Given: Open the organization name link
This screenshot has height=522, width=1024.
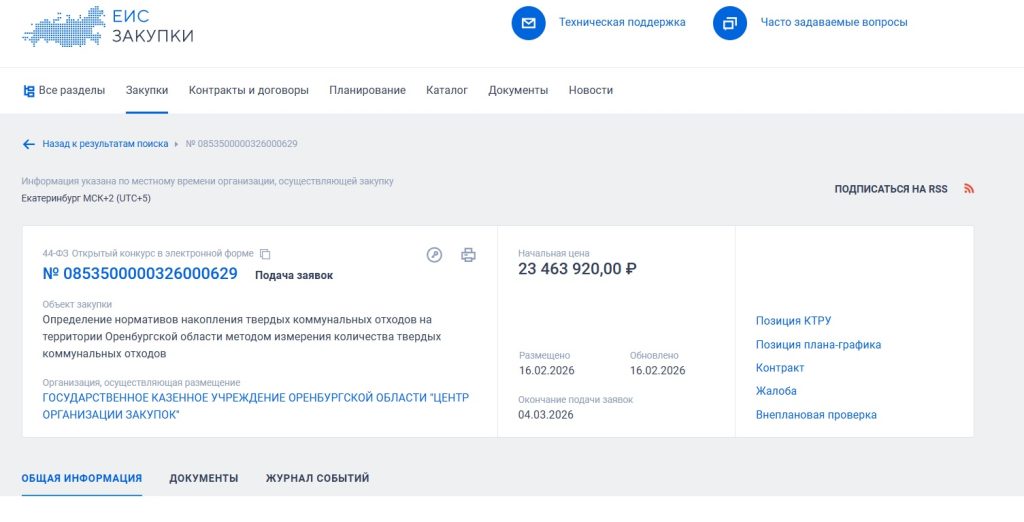Looking at the screenshot, I should pos(255,406).
